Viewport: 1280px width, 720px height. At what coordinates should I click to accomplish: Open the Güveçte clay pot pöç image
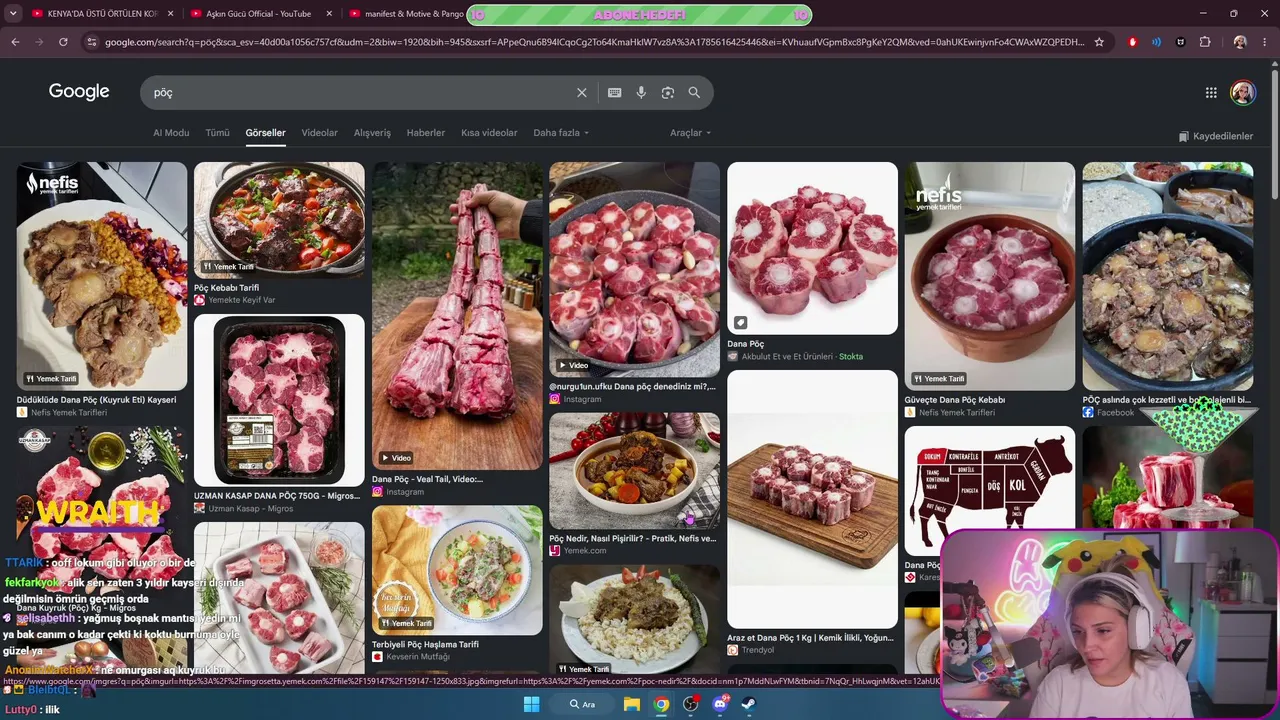[990, 276]
